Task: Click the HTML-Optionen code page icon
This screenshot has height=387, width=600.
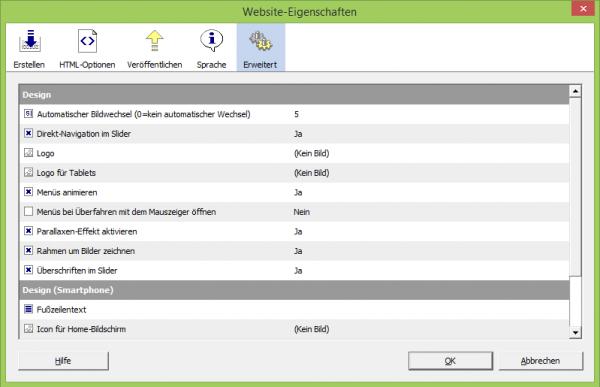Action: pos(87,41)
